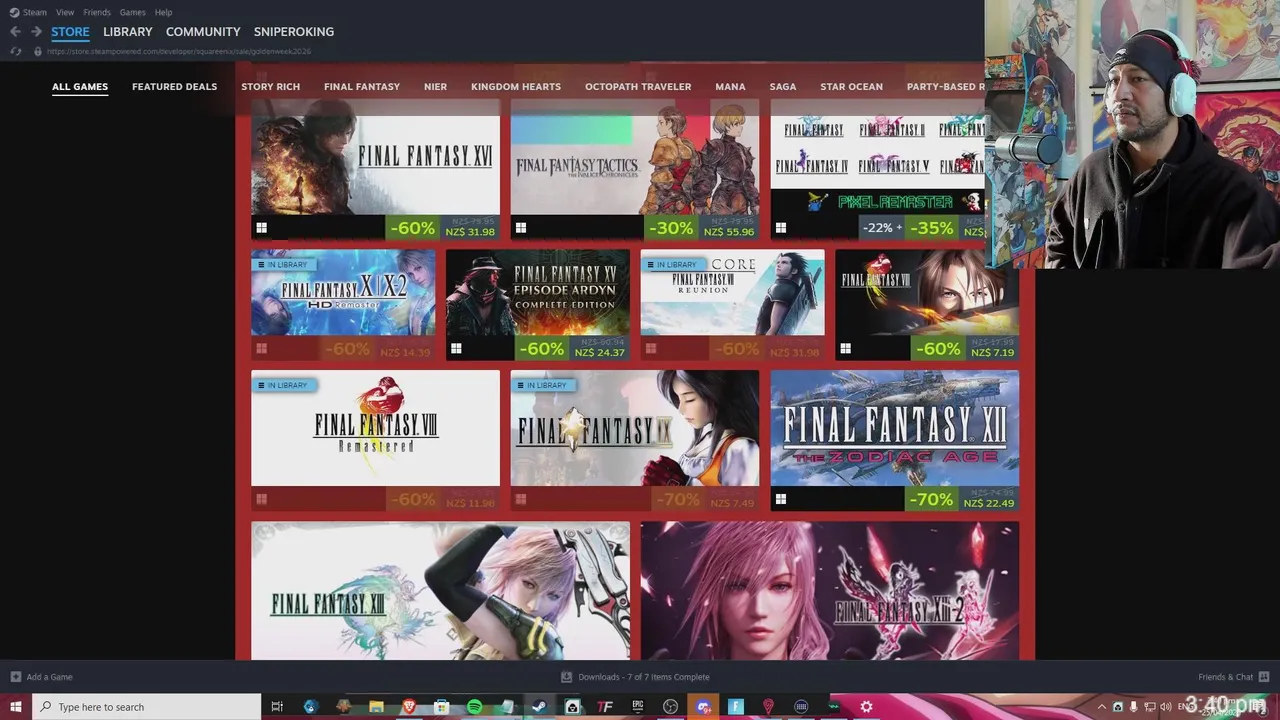
Task: Open the gear Settings icon on the taskbar
Action: 866,707
